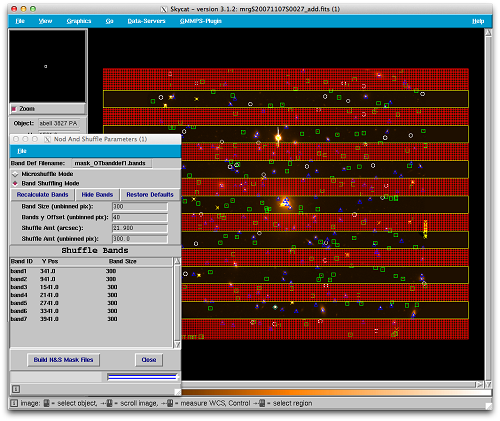
Task: Click the central blue triangle cluster object
Action: tap(285, 202)
